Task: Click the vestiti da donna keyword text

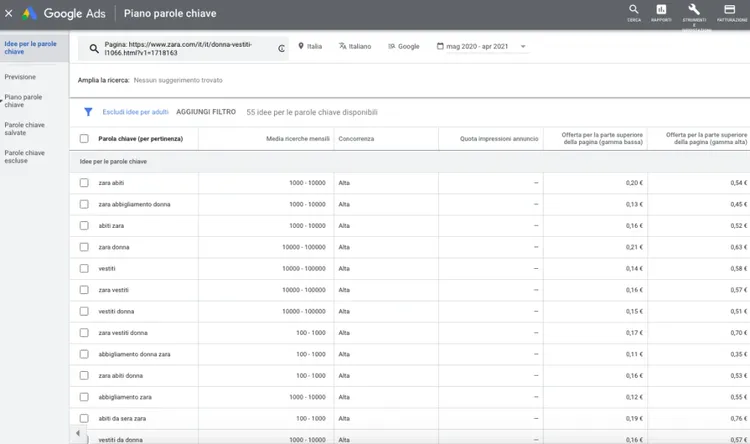Action: tap(120, 440)
